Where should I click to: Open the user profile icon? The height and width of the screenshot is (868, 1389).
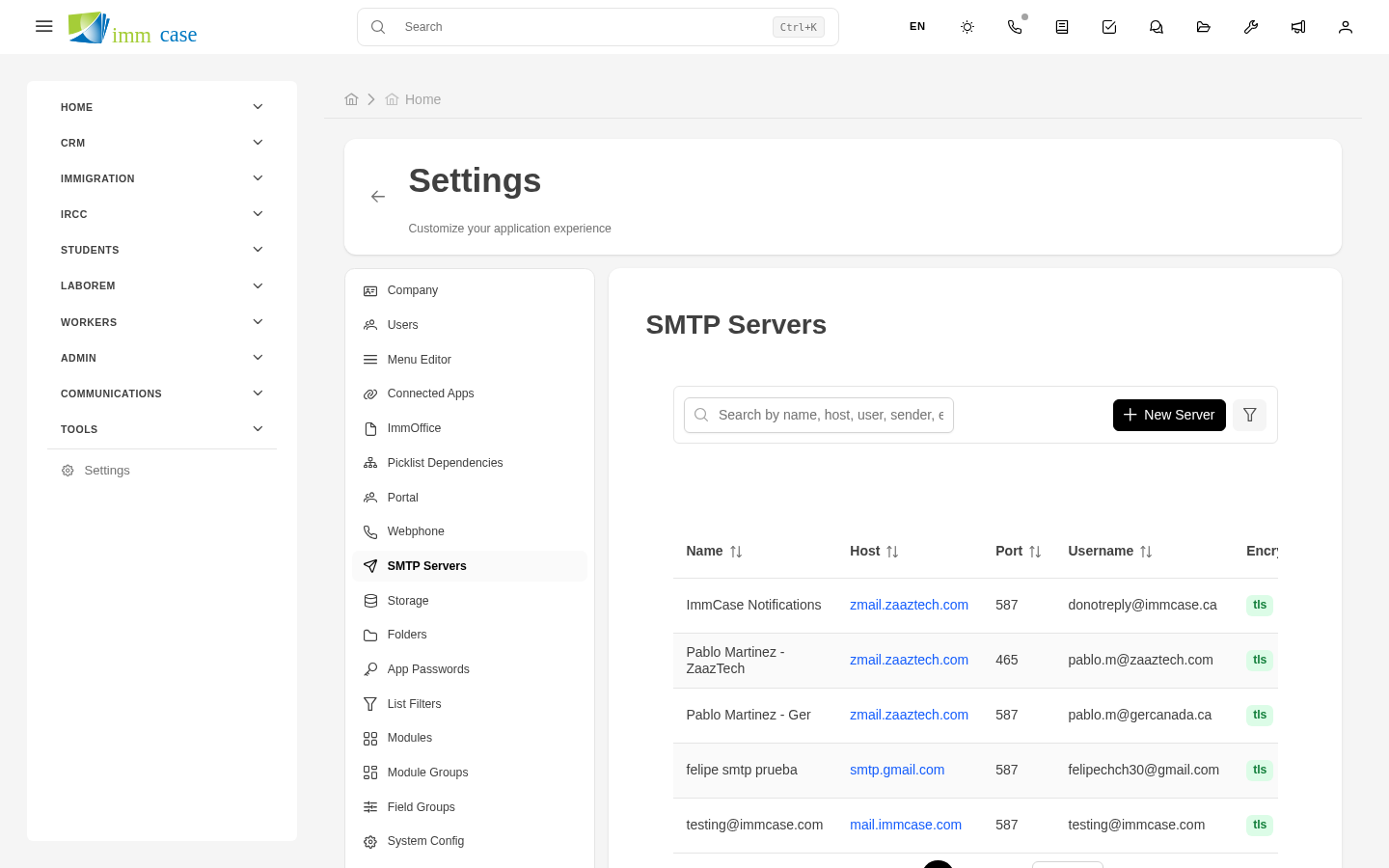1346,27
